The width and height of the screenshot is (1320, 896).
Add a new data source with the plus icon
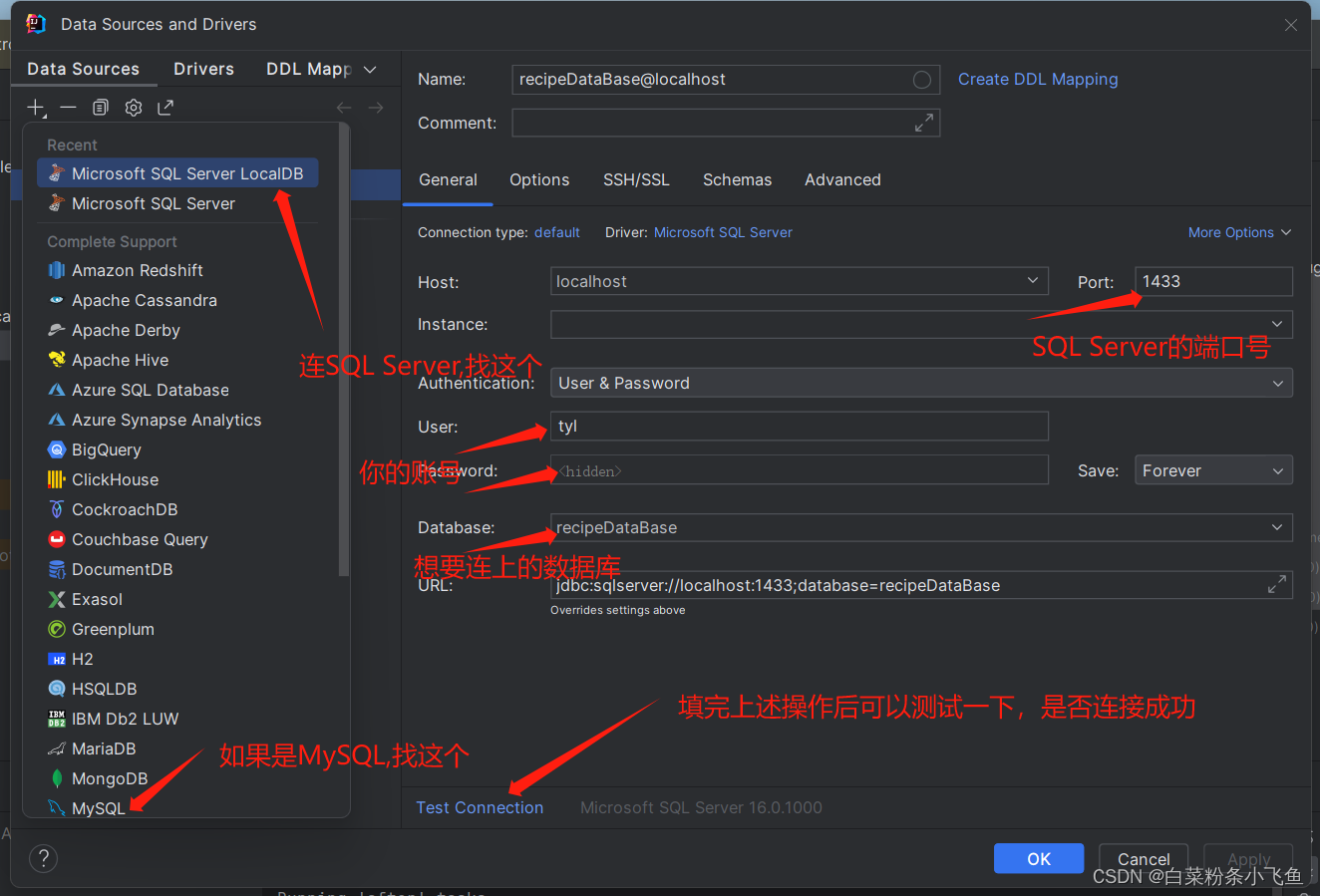coord(36,107)
